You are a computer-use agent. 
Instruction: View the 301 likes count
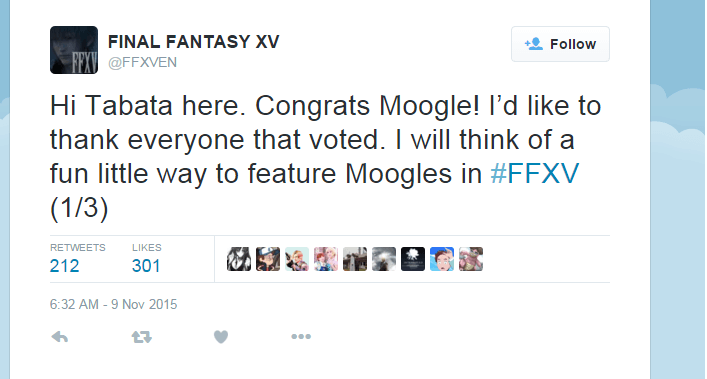point(146,266)
